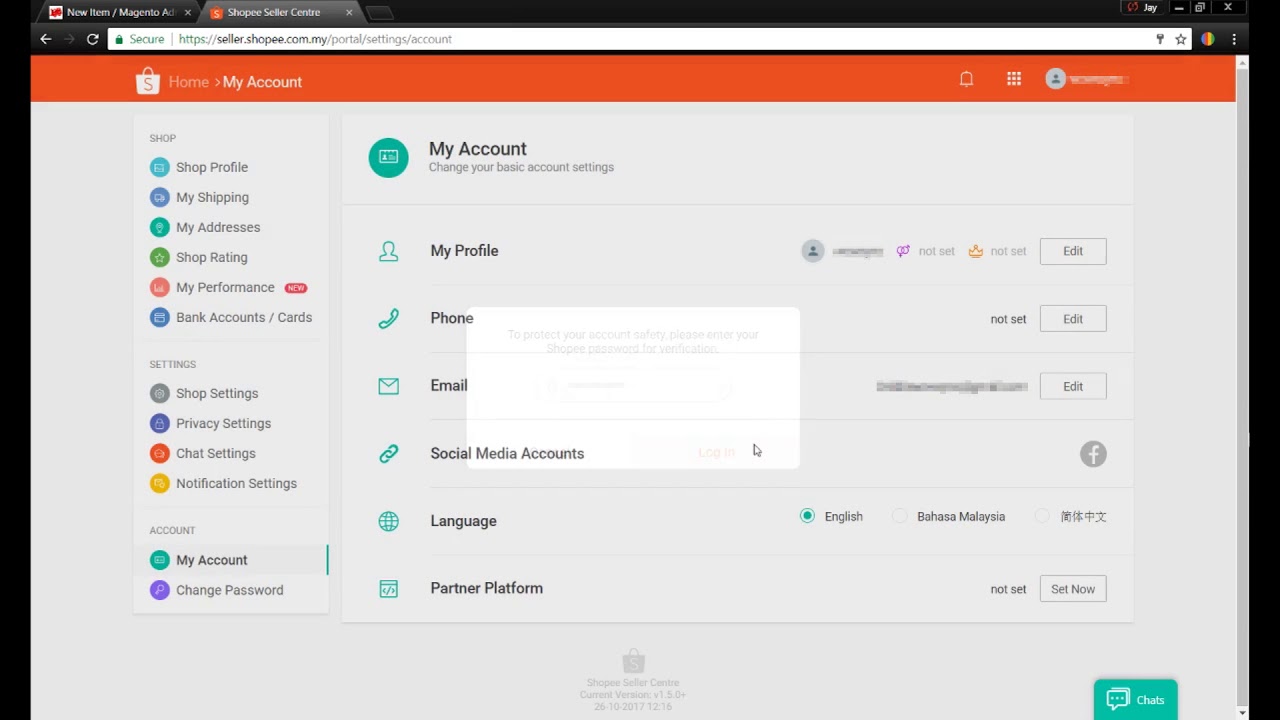This screenshot has width=1280, height=720.
Task: Open notifications bell in header
Action: click(x=966, y=79)
